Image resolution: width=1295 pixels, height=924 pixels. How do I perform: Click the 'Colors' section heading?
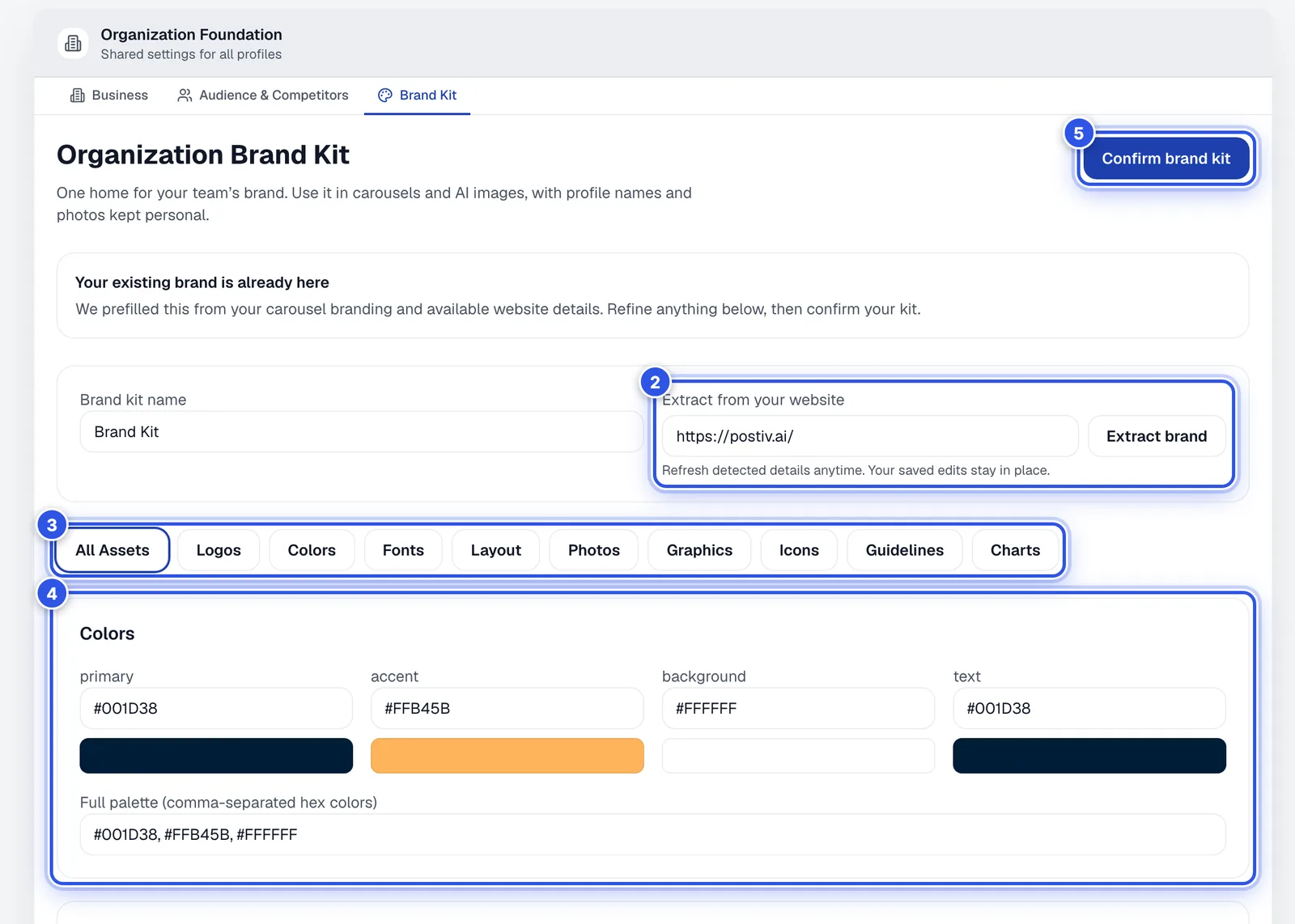pos(107,634)
